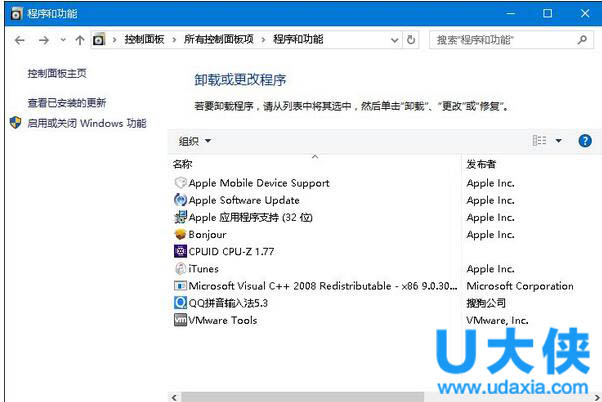Open the 组织 dropdown menu
The width and height of the screenshot is (602, 402).
coord(195,141)
